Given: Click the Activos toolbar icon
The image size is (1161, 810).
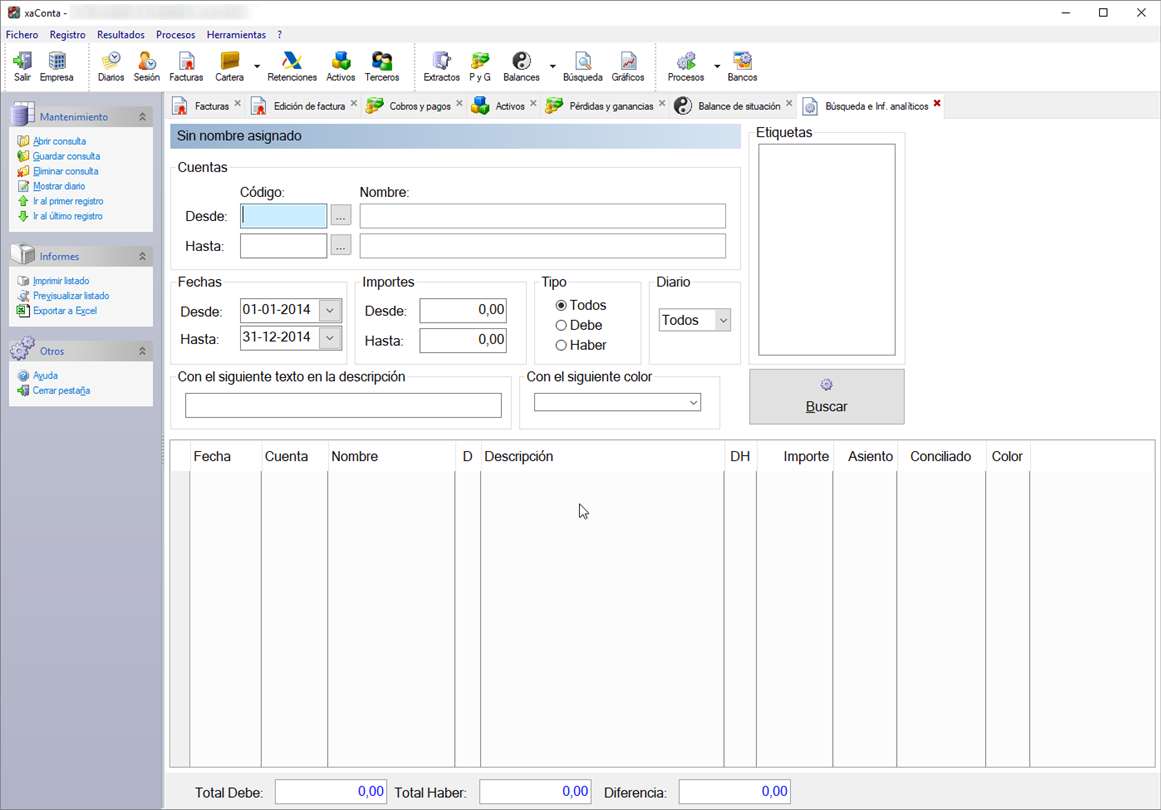Looking at the screenshot, I should (x=341, y=67).
